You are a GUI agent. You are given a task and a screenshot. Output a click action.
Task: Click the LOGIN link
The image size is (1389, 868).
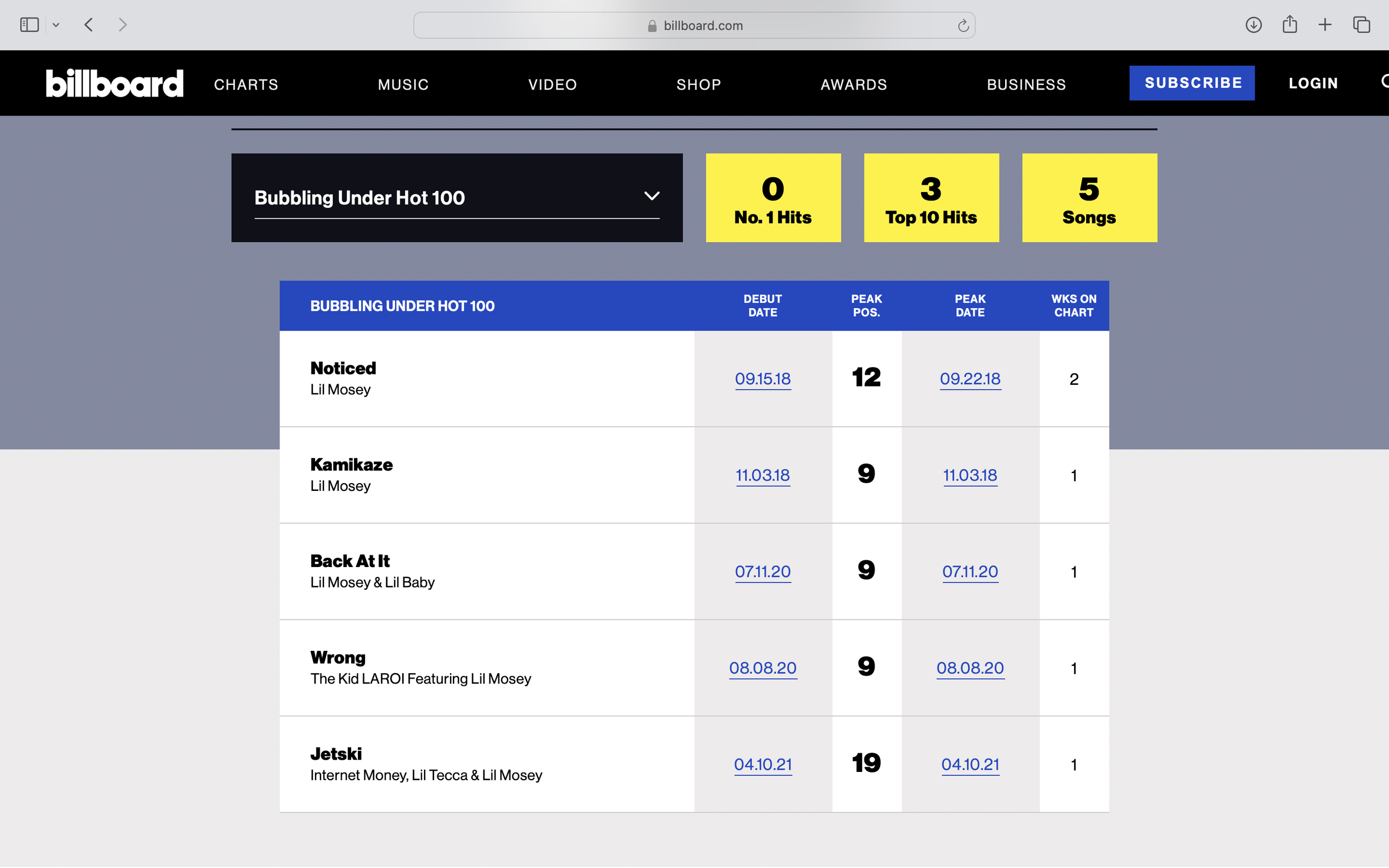click(x=1313, y=83)
